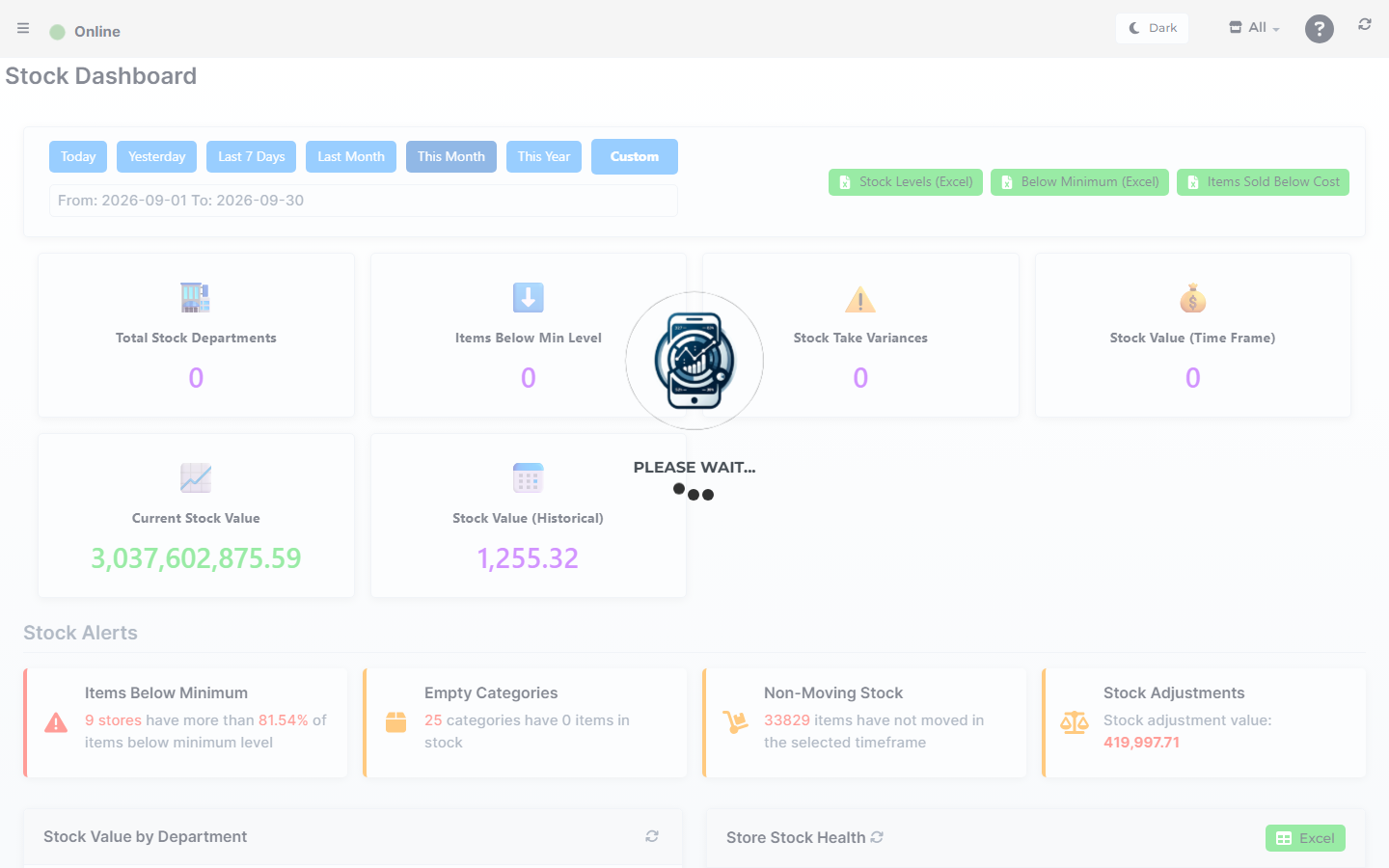The image size is (1389, 868).
Task: Click the Empty Categories box icon
Action: (x=396, y=722)
